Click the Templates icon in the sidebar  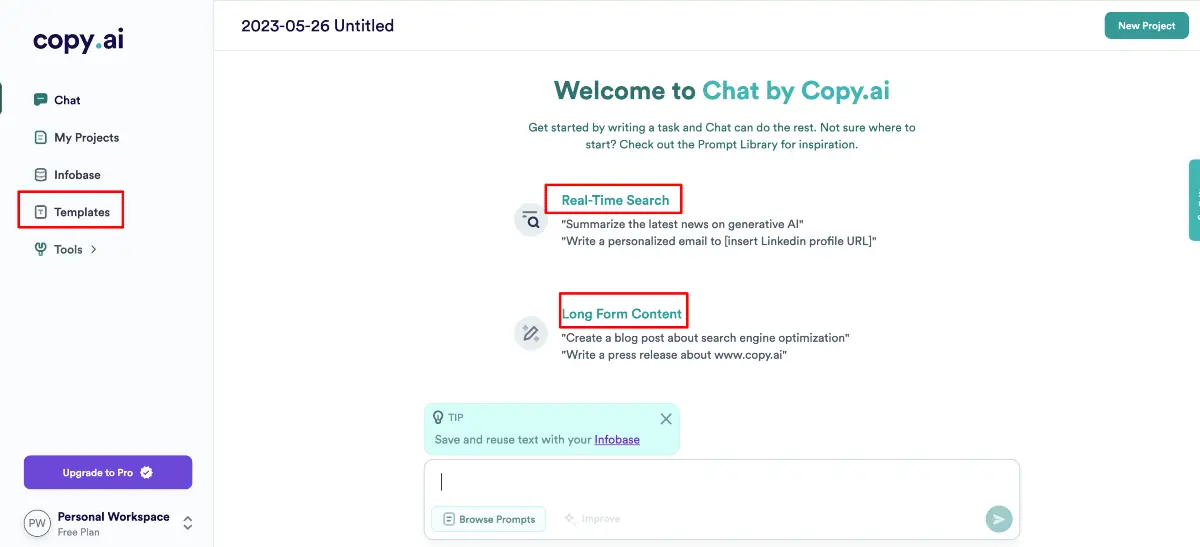pos(40,212)
